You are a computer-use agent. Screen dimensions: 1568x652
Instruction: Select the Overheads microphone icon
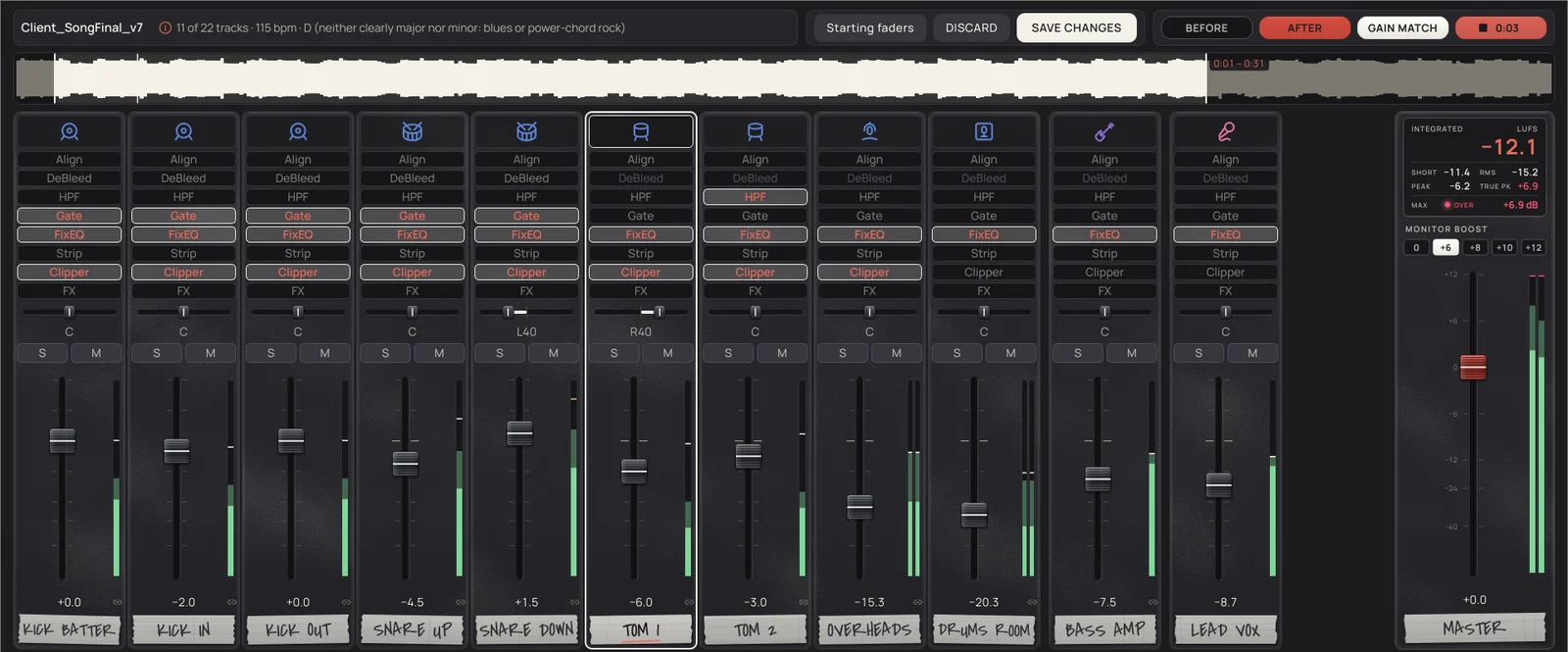pos(869,131)
